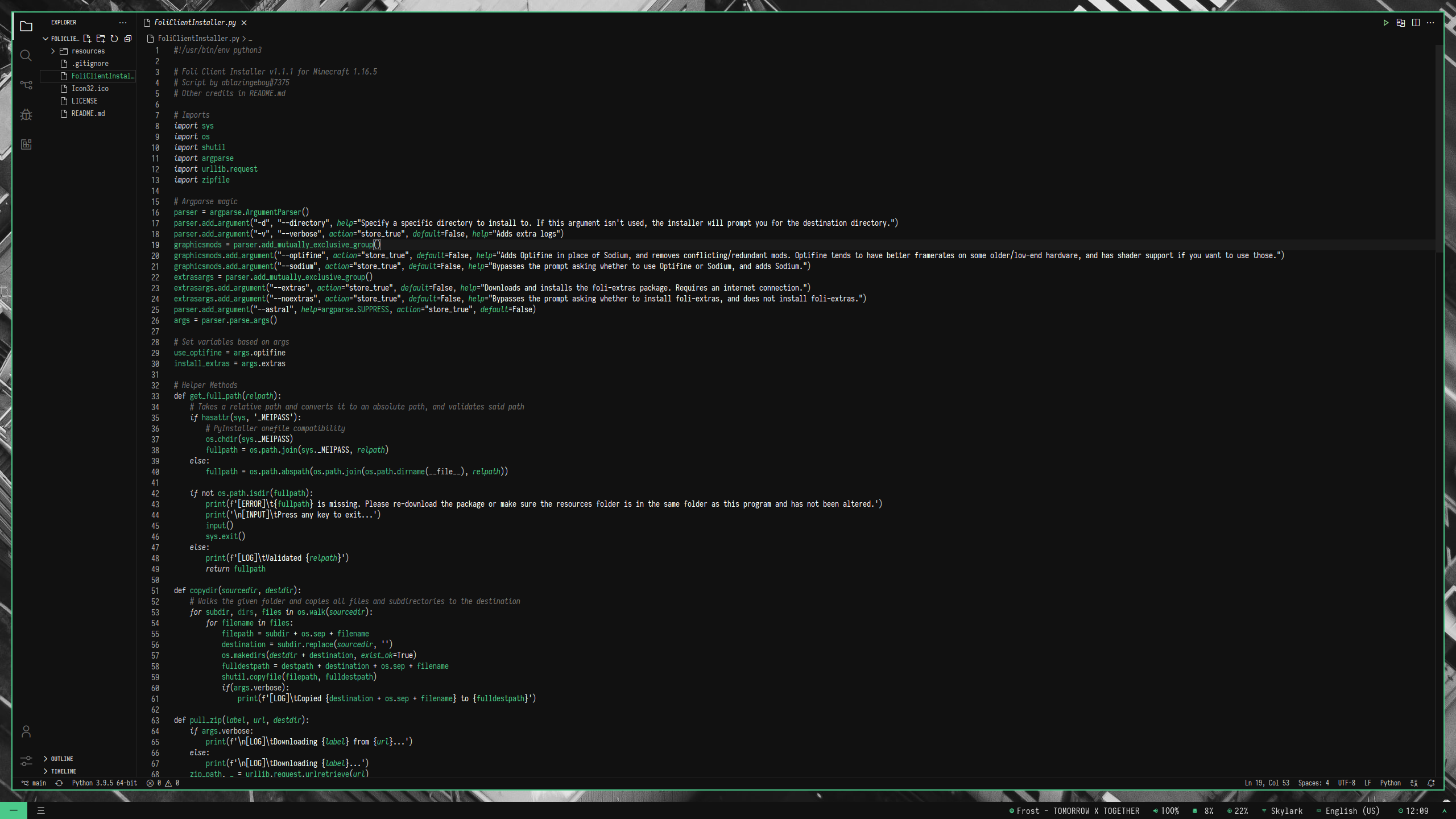The width and height of the screenshot is (1456, 819).
Task: Run the Python file with the play button
Action: tap(1386, 23)
